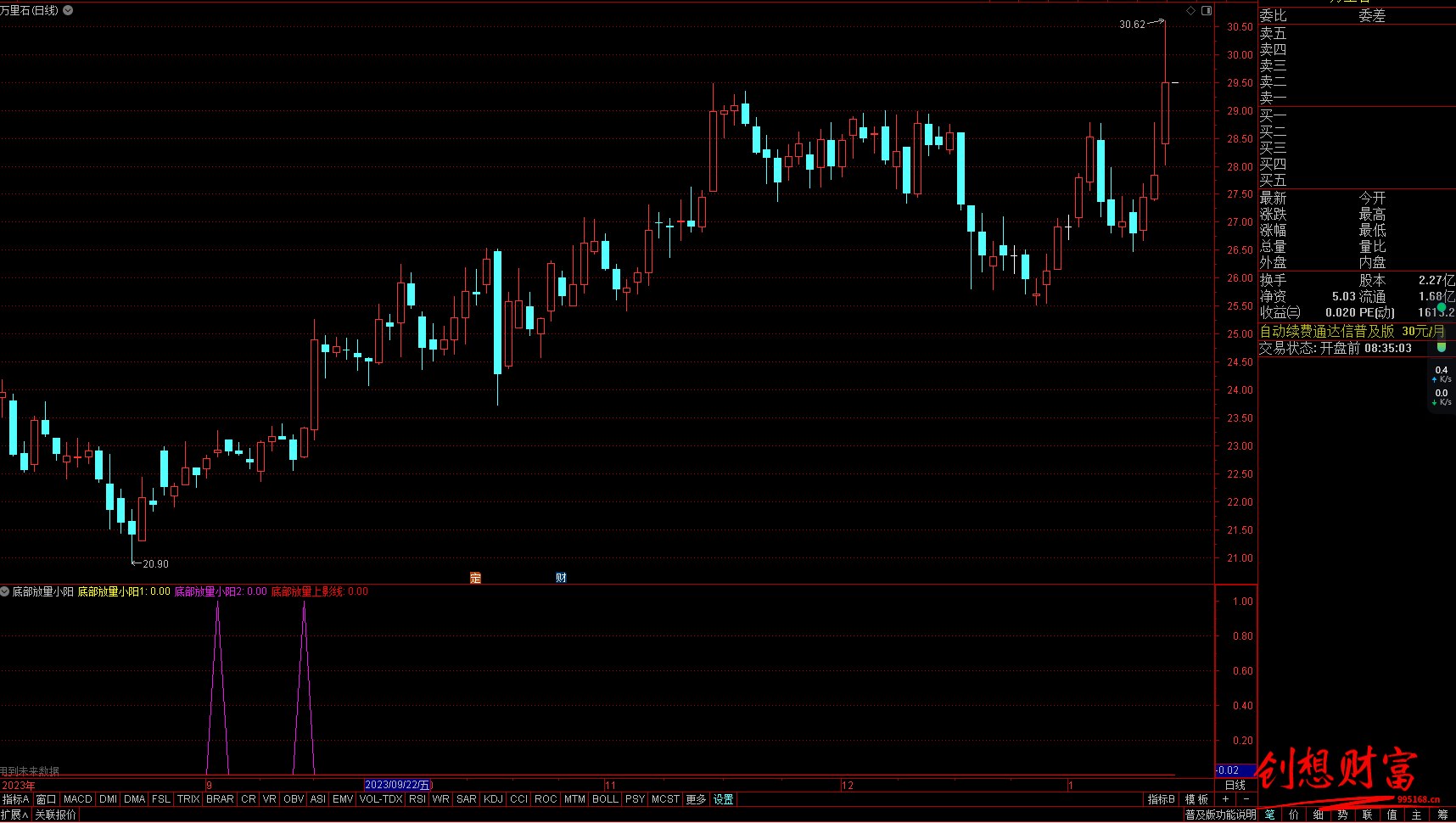This screenshot has width=1456, height=823.
Task: Switch indicator to MACD
Action: click(x=77, y=799)
